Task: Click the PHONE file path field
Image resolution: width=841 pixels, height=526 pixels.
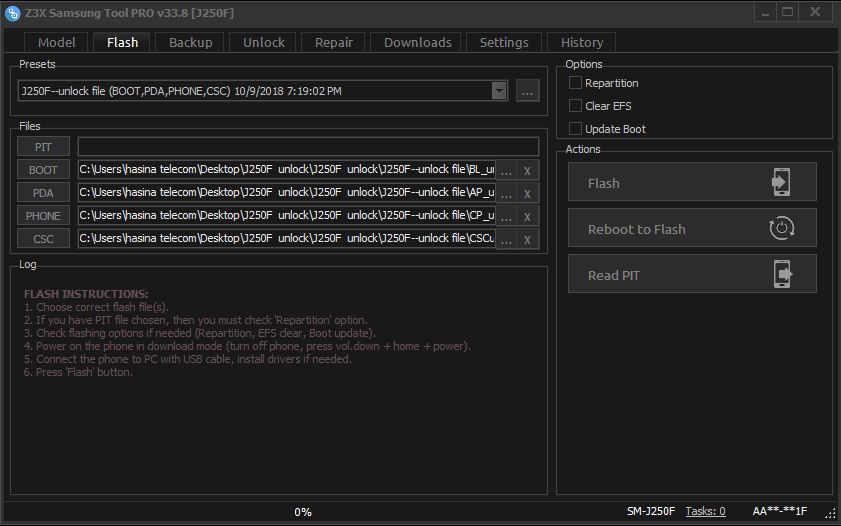Action: click(287, 216)
